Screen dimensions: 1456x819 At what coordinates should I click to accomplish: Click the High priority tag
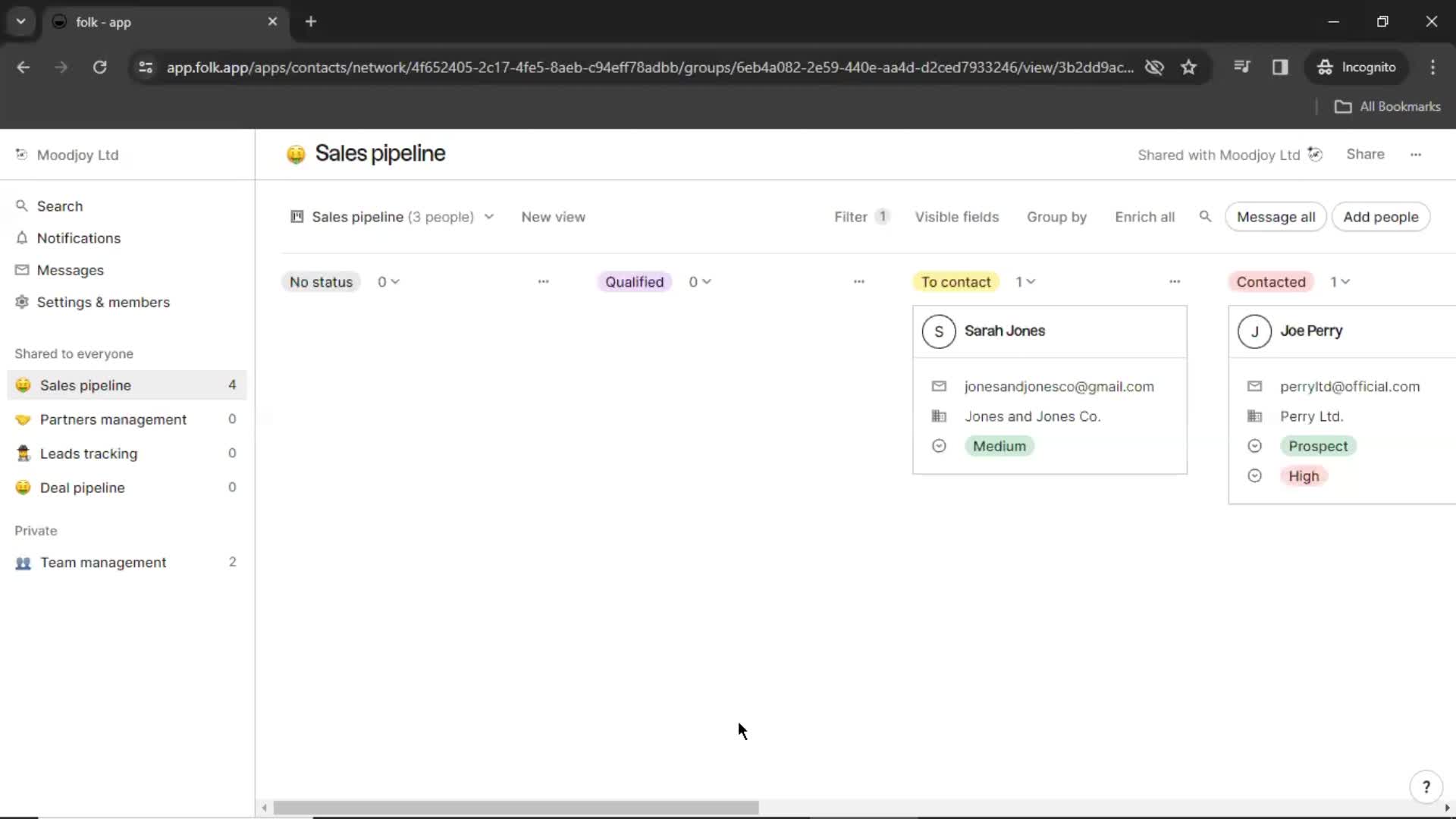(x=1304, y=476)
